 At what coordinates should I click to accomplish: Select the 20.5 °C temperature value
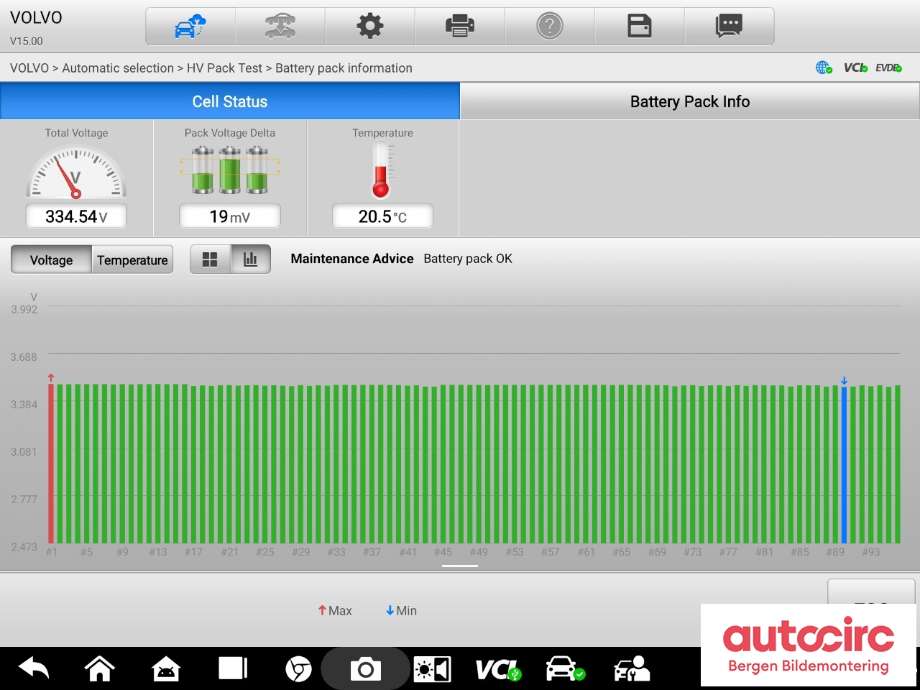point(383,217)
